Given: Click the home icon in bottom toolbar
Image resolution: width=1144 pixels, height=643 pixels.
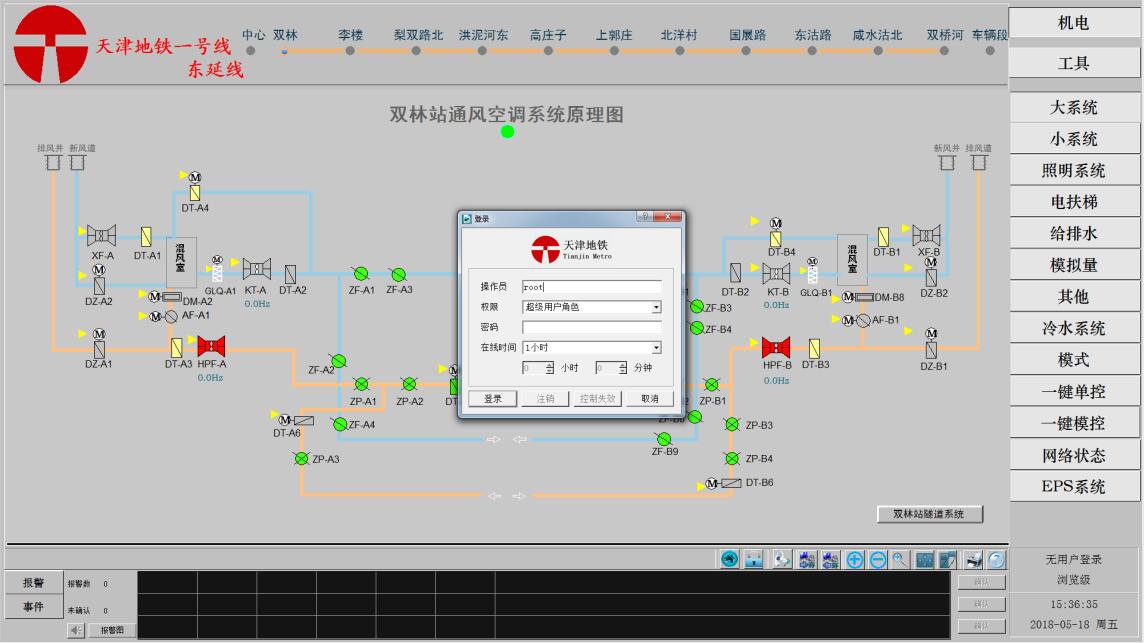Looking at the screenshot, I should click(729, 559).
